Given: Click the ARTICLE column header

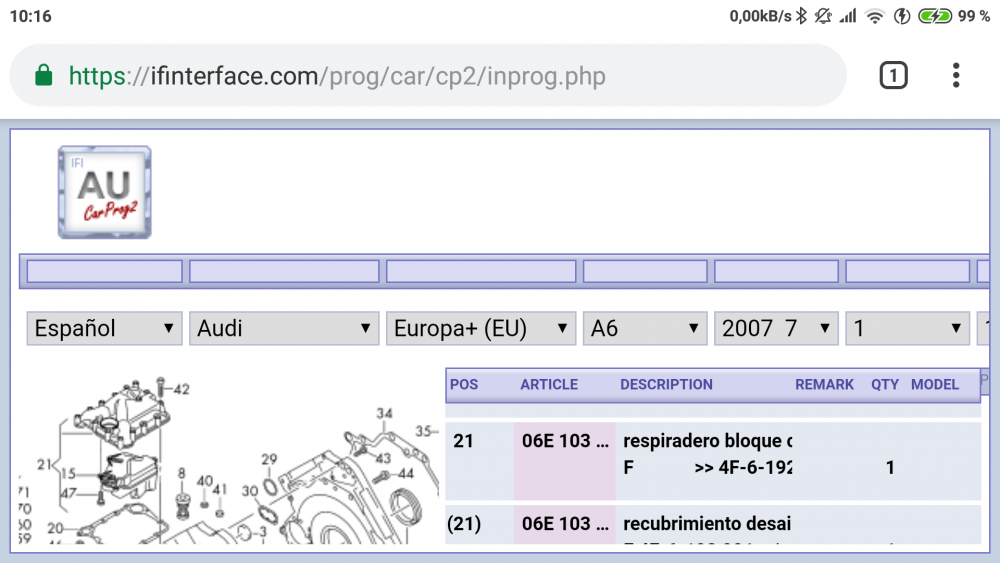Looking at the screenshot, I should pyautogui.click(x=549, y=384).
